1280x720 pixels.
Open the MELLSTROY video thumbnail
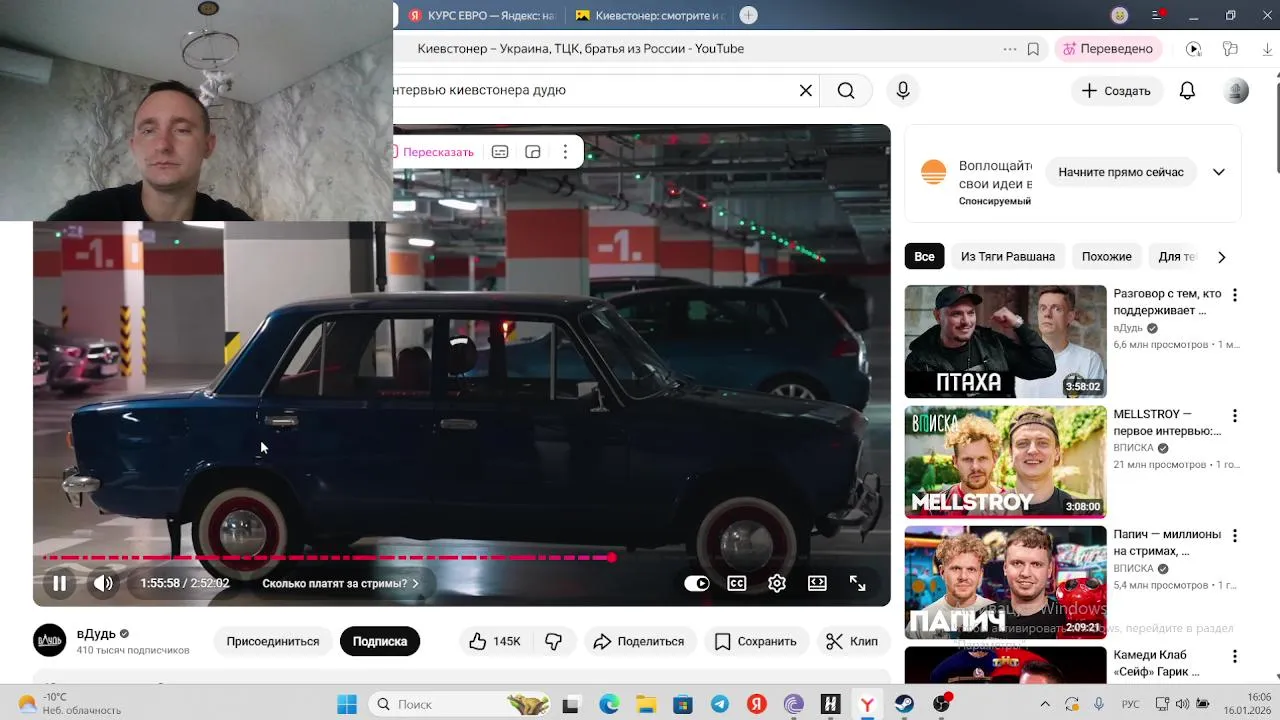coord(1006,462)
